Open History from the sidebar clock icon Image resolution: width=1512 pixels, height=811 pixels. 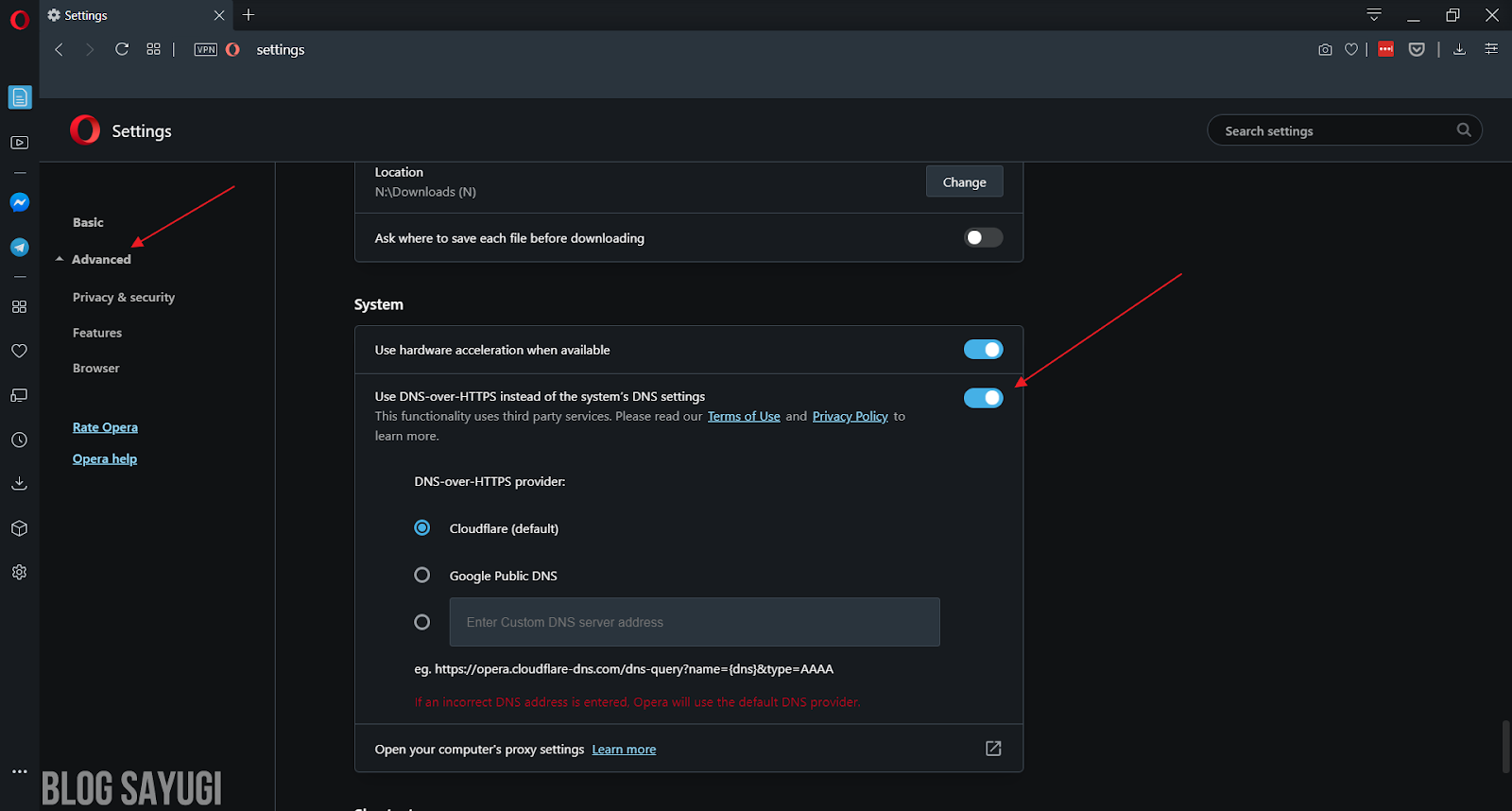pyautogui.click(x=19, y=440)
